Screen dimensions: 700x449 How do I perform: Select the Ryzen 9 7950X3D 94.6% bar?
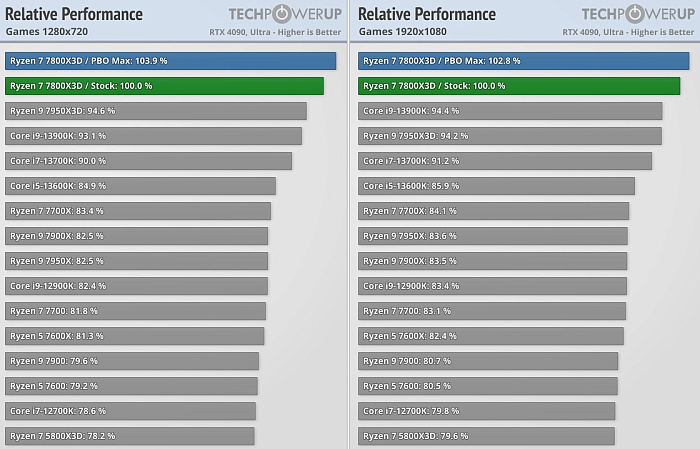[x=155, y=111]
